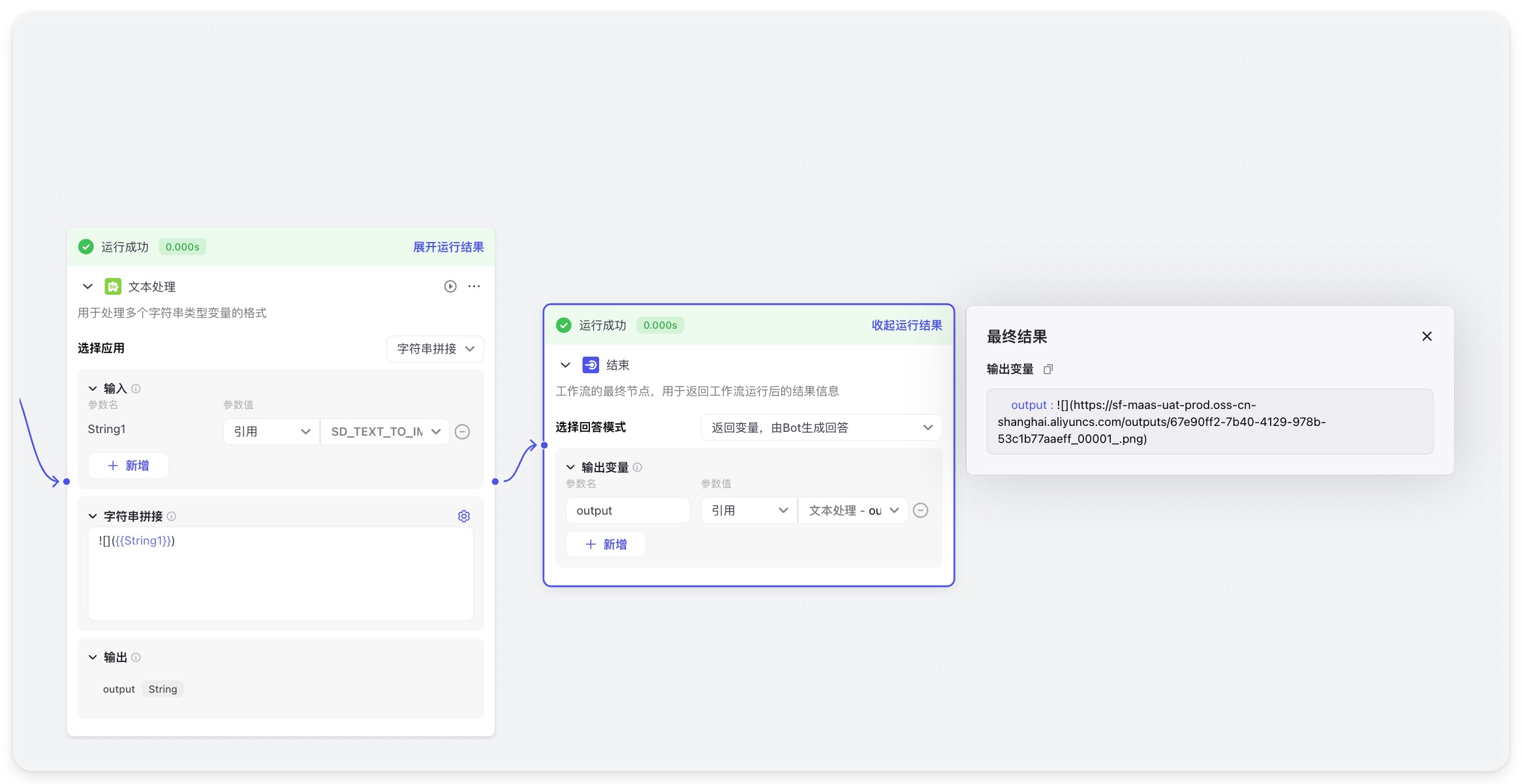The width and height of the screenshot is (1522, 784).
Task: Run the 文本处理 node with play icon
Action: pyautogui.click(x=450, y=286)
